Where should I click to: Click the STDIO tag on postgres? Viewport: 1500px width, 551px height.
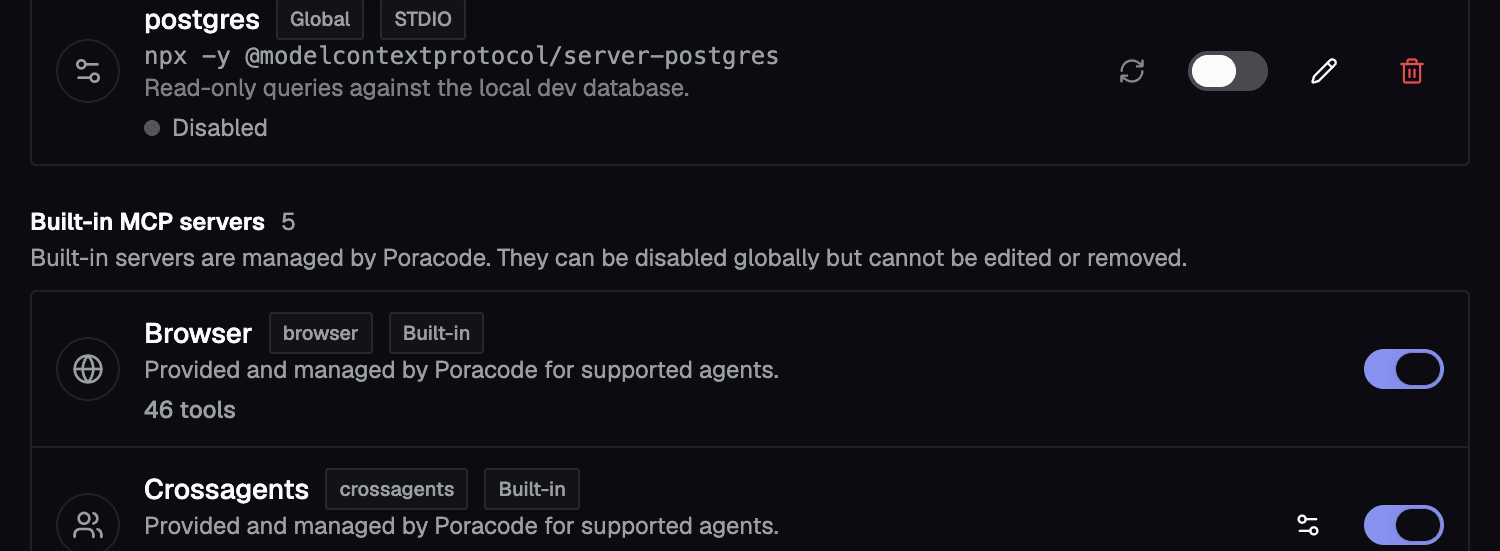(x=423, y=19)
